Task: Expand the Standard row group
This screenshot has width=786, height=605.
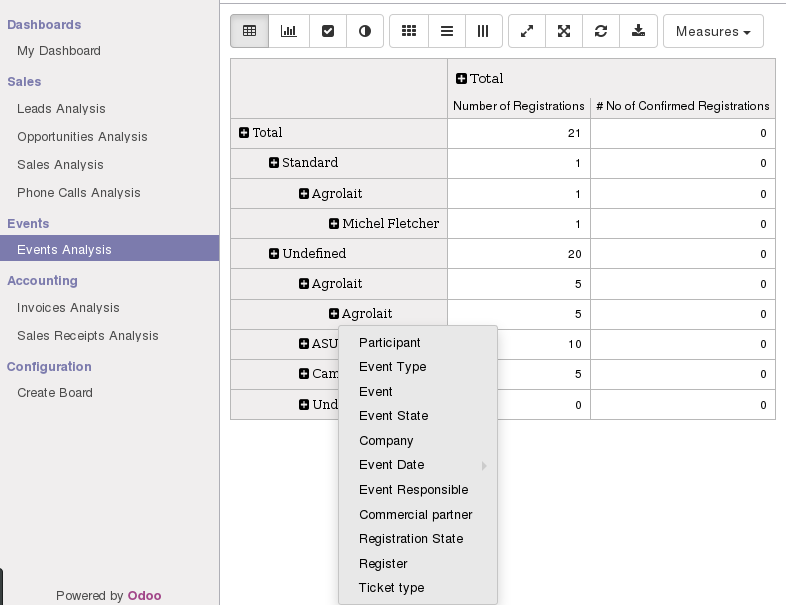Action: click(274, 163)
